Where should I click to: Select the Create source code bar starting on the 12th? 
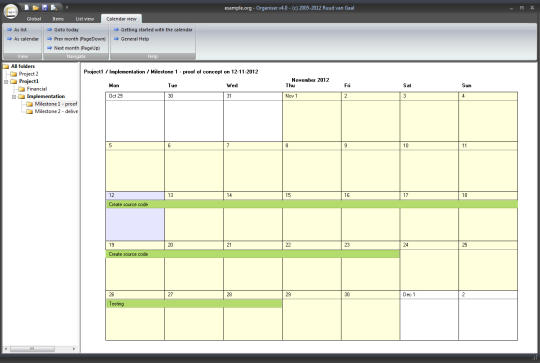click(311, 204)
